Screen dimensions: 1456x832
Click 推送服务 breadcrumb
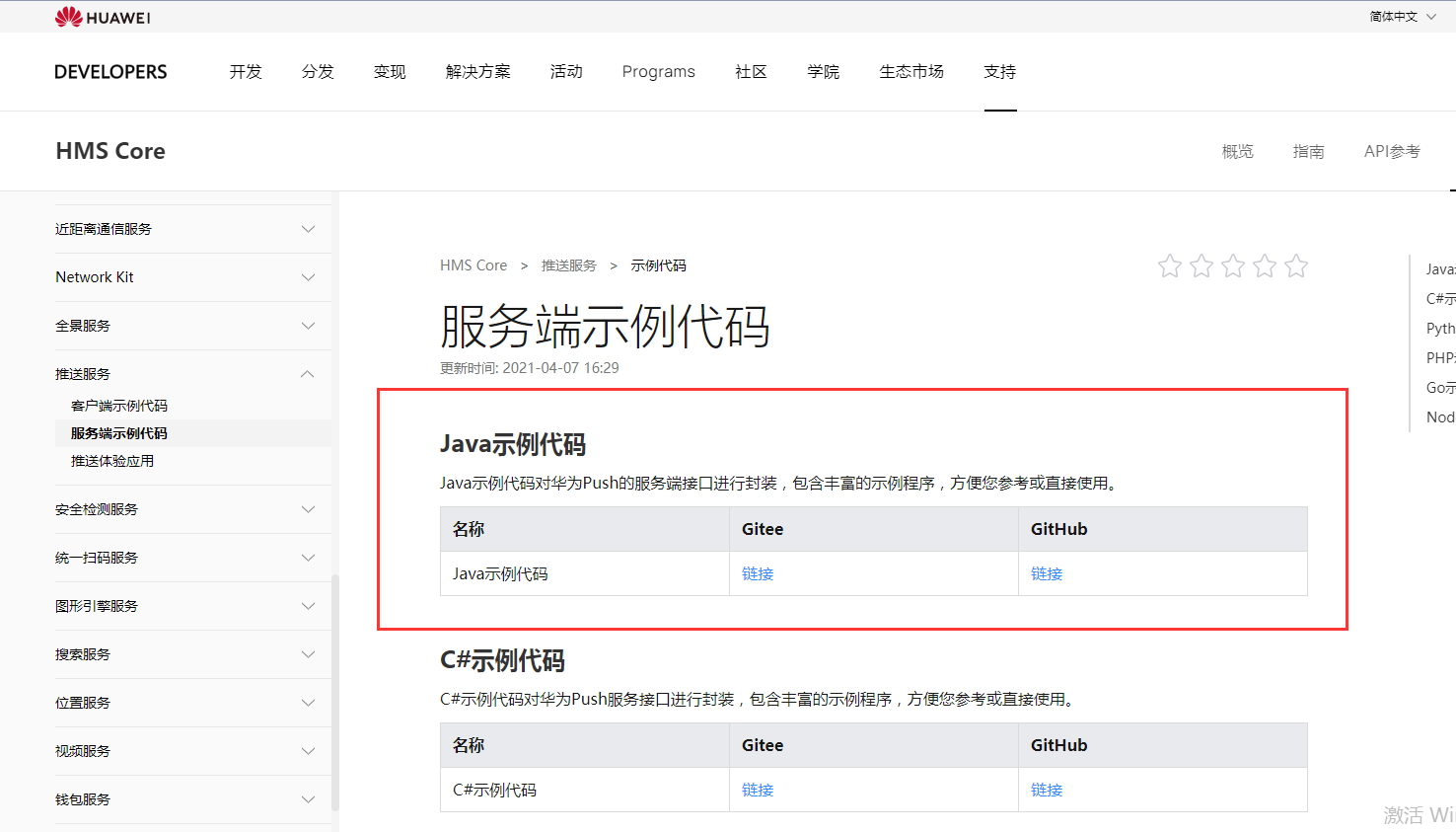[569, 265]
